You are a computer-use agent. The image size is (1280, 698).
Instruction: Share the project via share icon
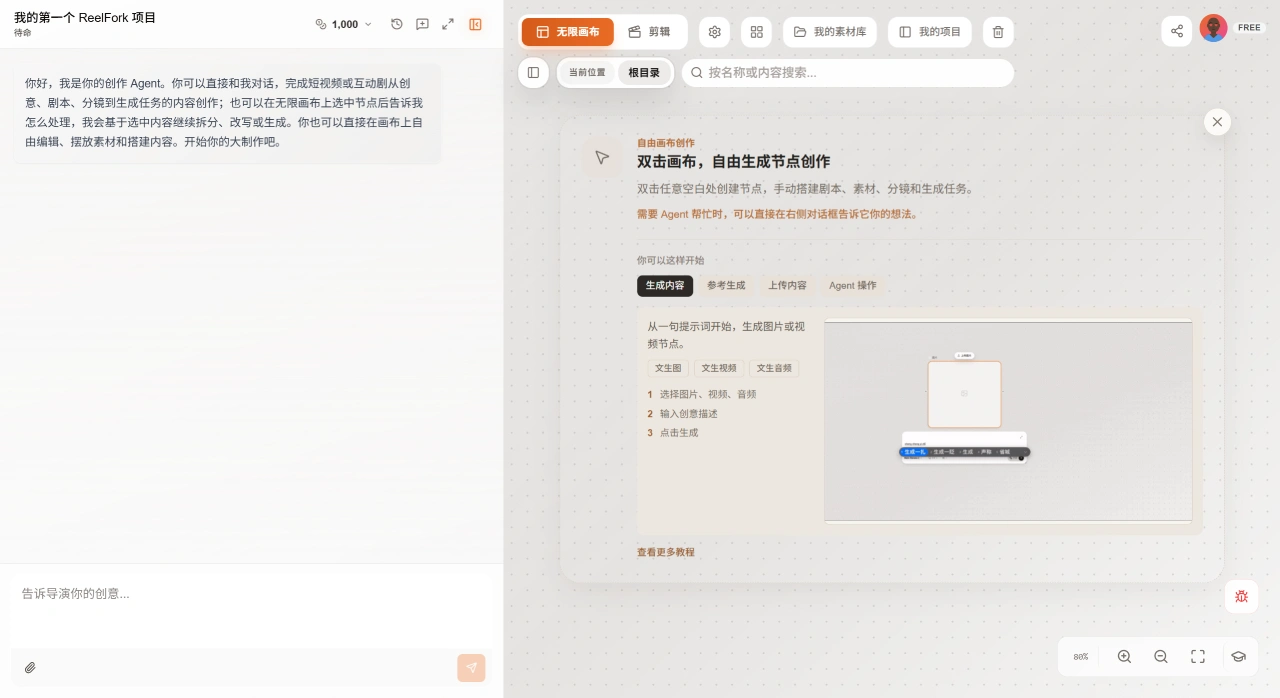pos(1177,31)
